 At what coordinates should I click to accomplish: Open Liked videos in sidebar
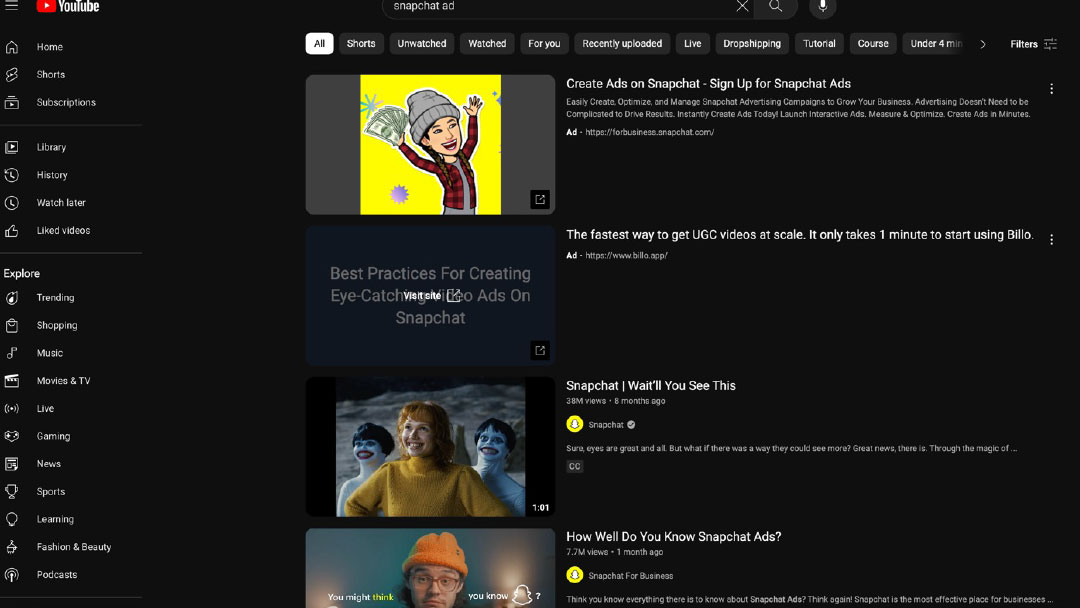(x=63, y=231)
